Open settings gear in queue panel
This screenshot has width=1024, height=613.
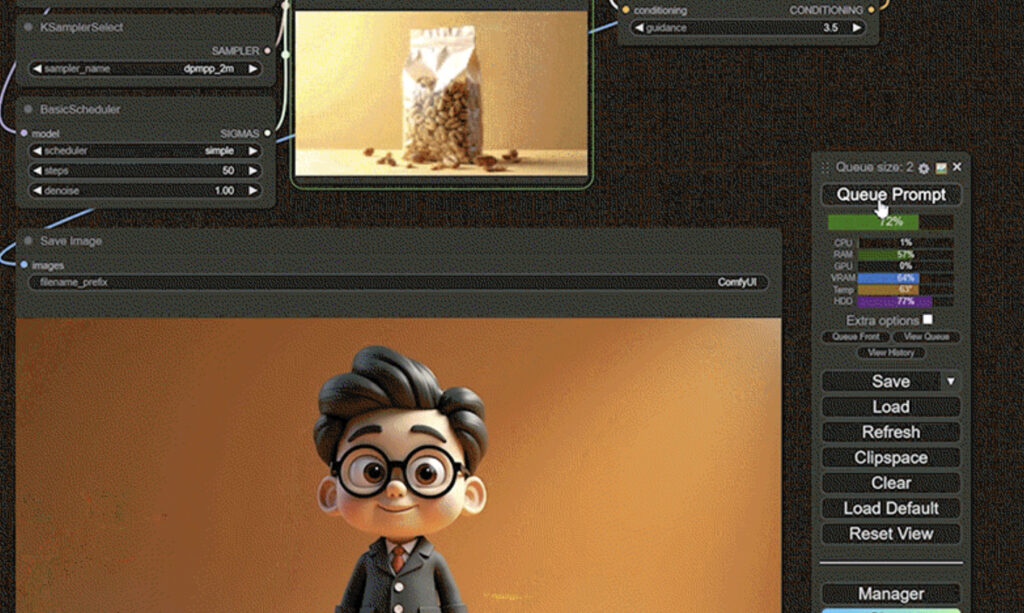pos(924,168)
